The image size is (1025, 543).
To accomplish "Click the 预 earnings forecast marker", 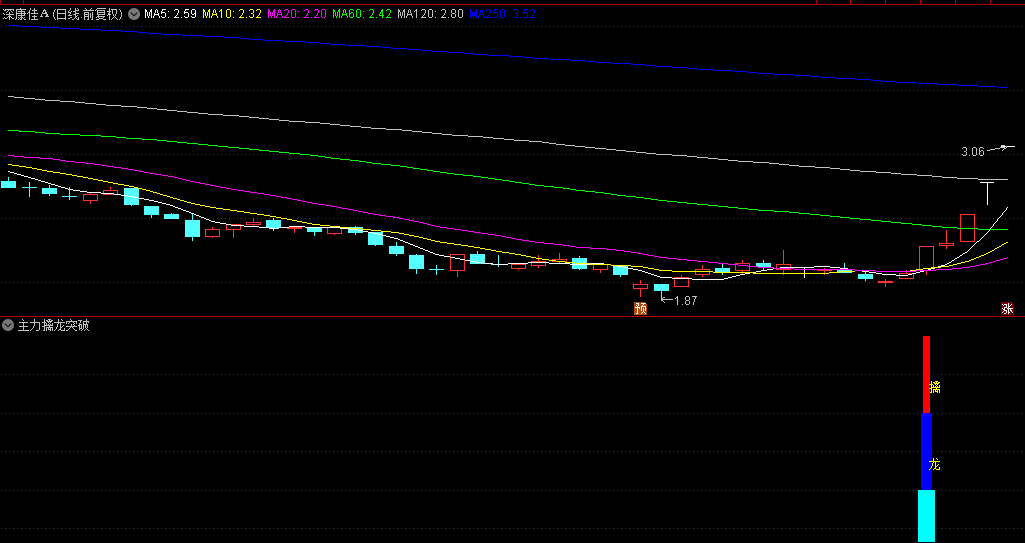I will [641, 308].
